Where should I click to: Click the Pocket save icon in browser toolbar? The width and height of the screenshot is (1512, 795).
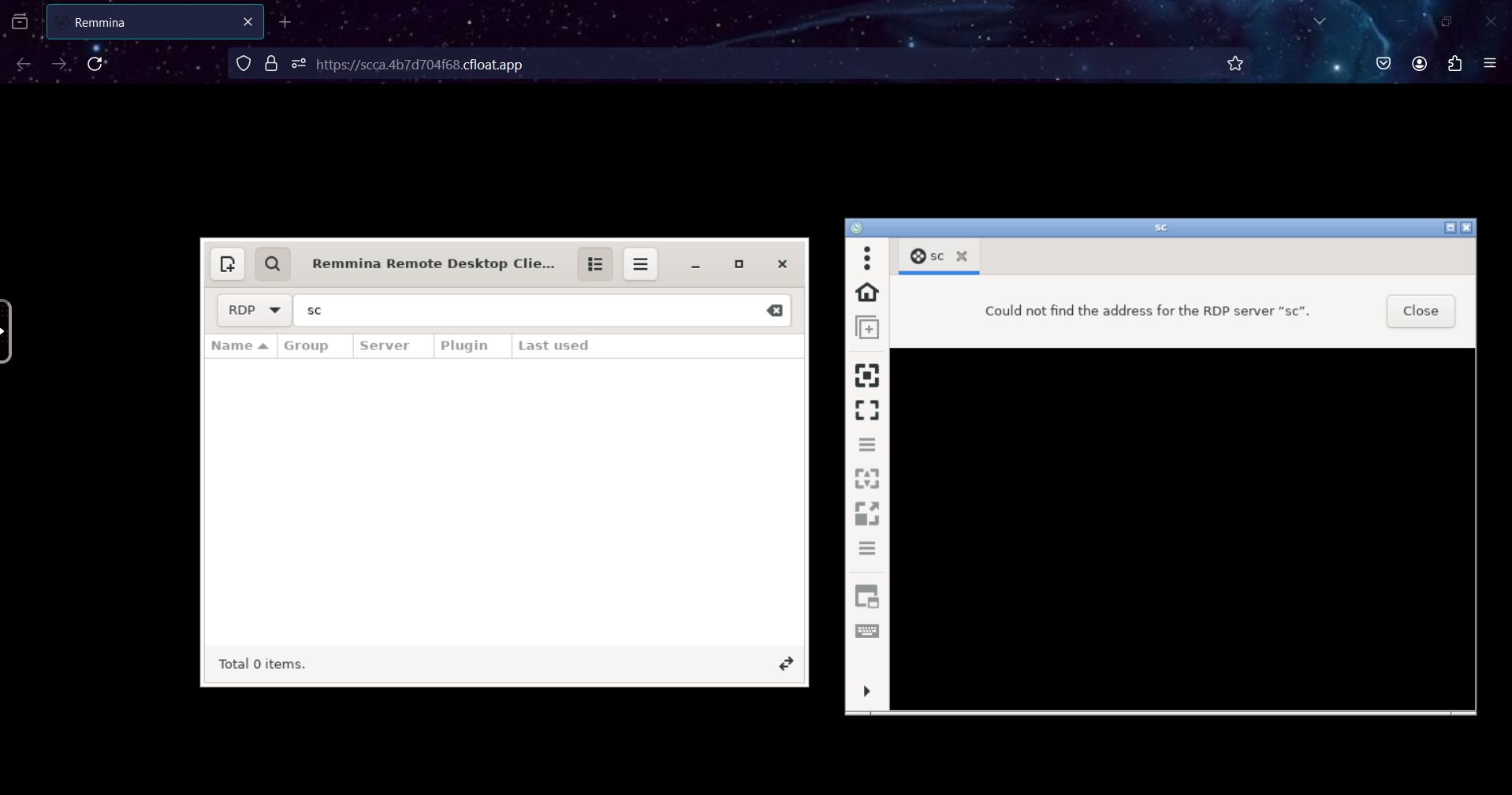click(x=1384, y=64)
